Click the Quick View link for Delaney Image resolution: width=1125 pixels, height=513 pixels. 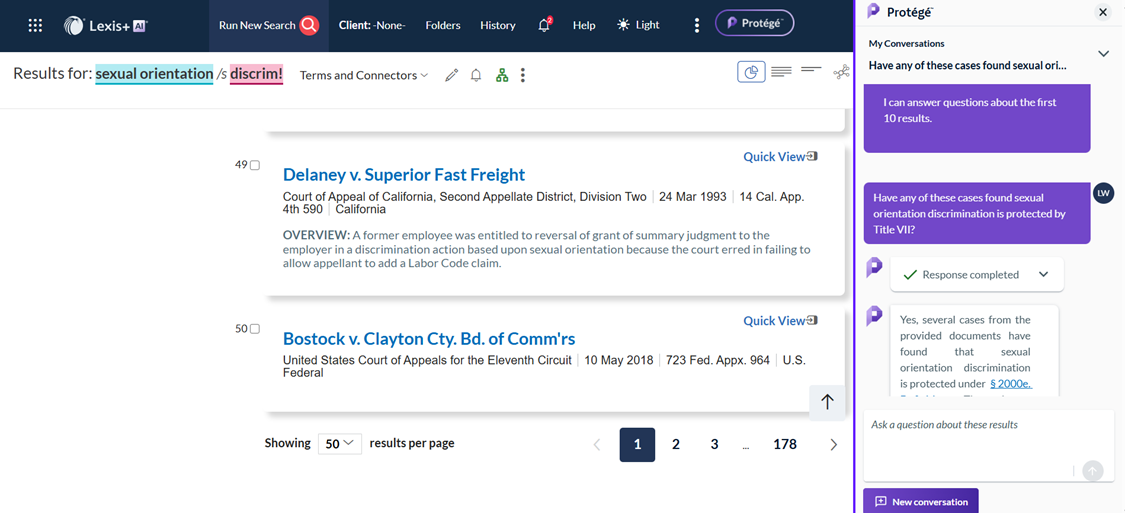pos(774,156)
